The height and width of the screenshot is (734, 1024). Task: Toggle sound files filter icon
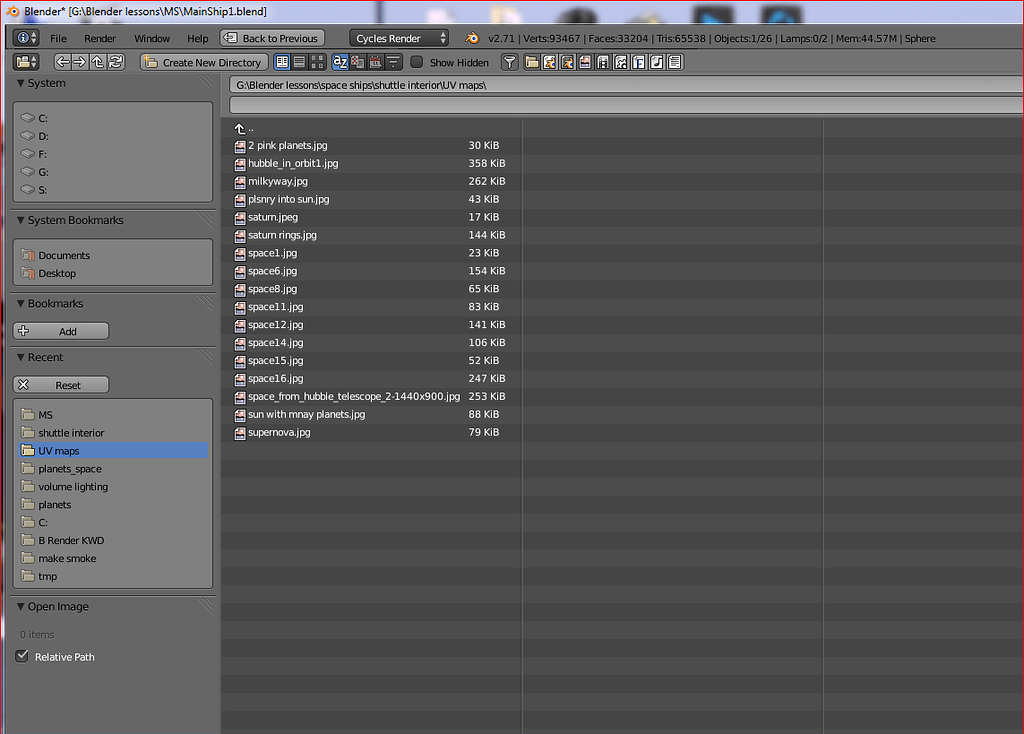click(656, 62)
